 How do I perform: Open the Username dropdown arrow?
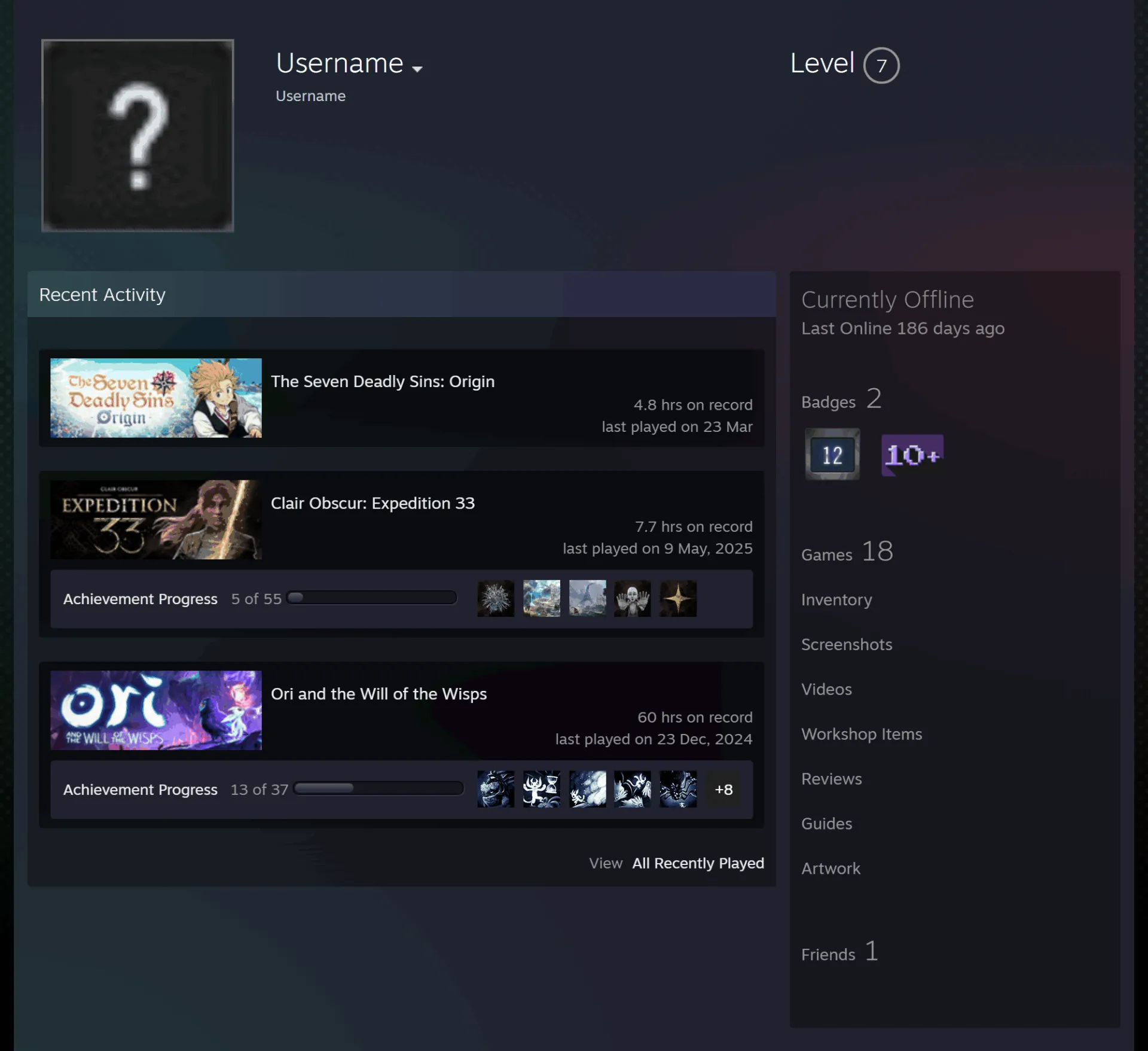[x=417, y=68]
